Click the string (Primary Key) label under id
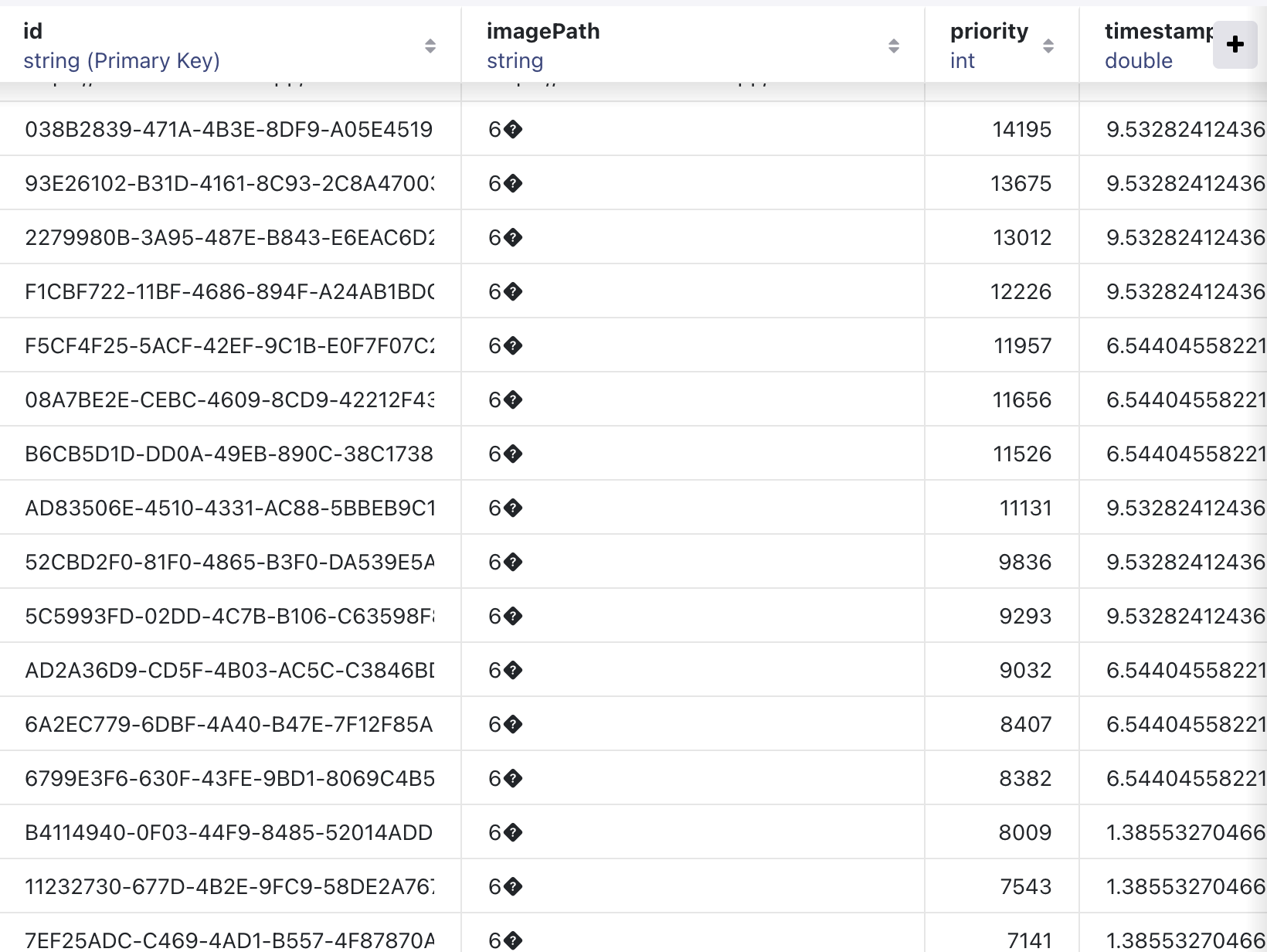The height and width of the screenshot is (952, 1267). point(122,60)
